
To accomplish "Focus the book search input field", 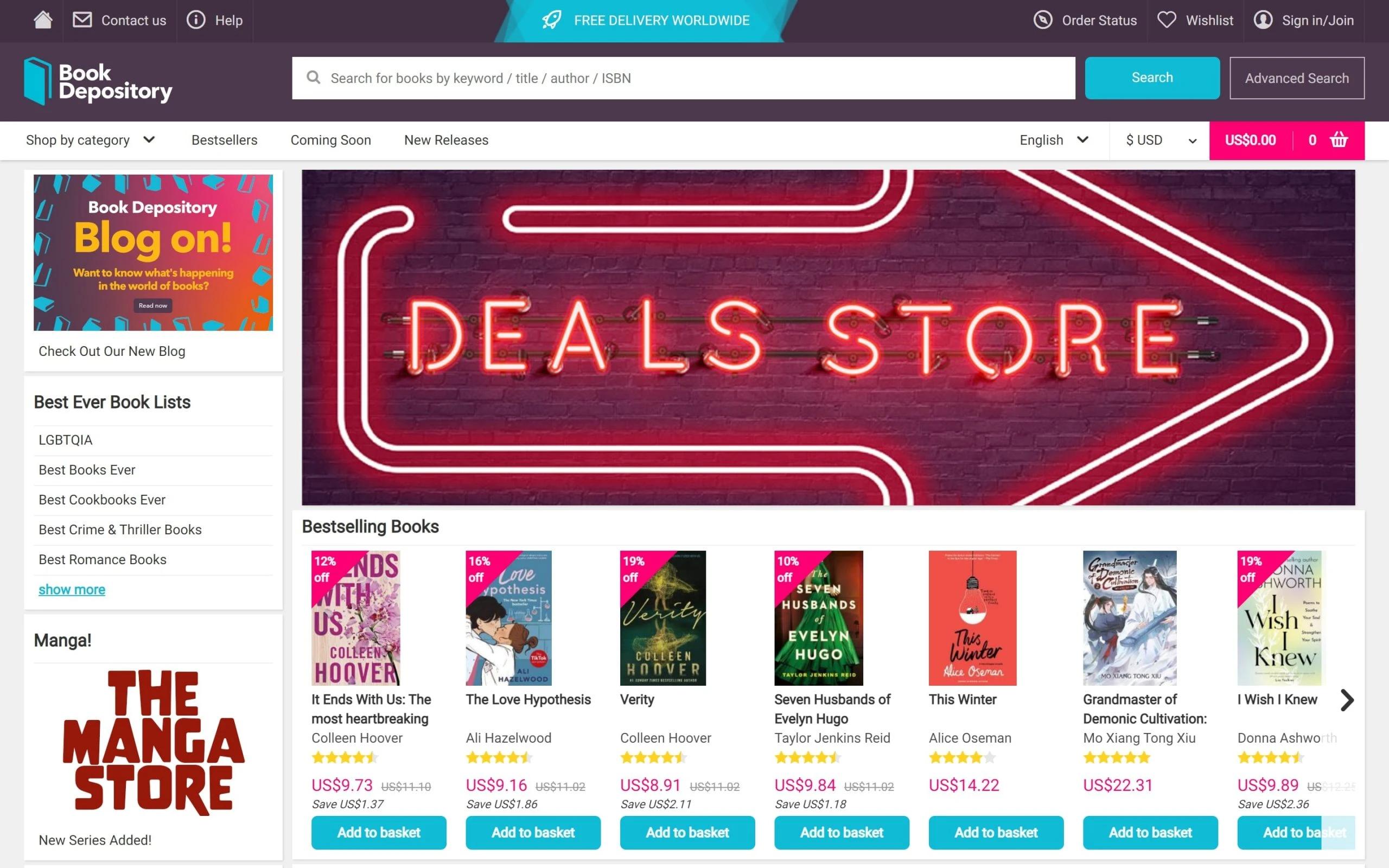I will (x=683, y=78).
